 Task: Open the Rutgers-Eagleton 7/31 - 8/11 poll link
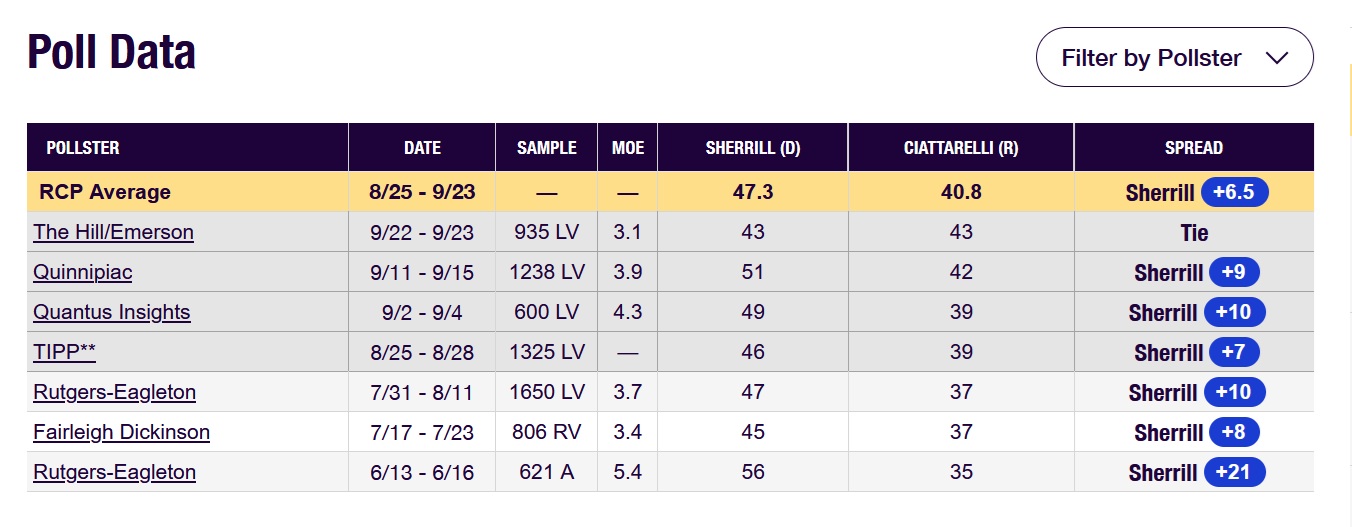pyautogui.click(x=114, y=392)
